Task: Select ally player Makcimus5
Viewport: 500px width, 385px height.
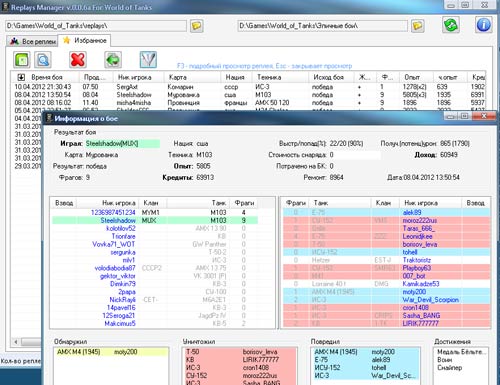Action: click(155, 323)
